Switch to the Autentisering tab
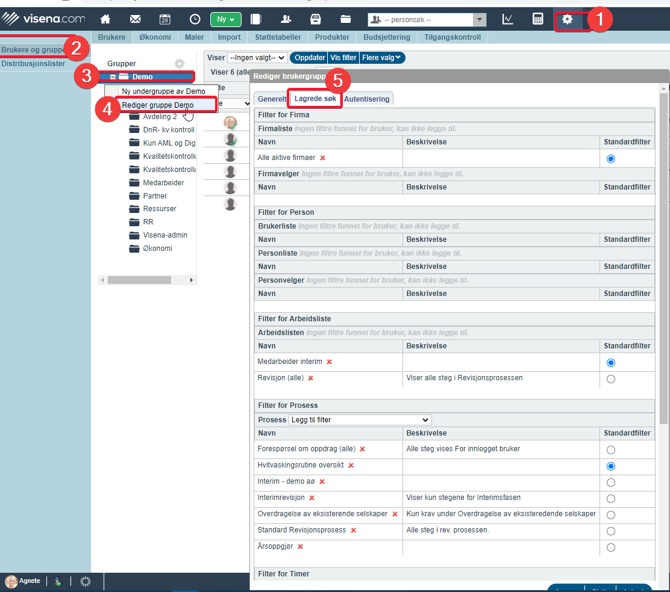This screenshot has height=592, width=670. [367, 99]
